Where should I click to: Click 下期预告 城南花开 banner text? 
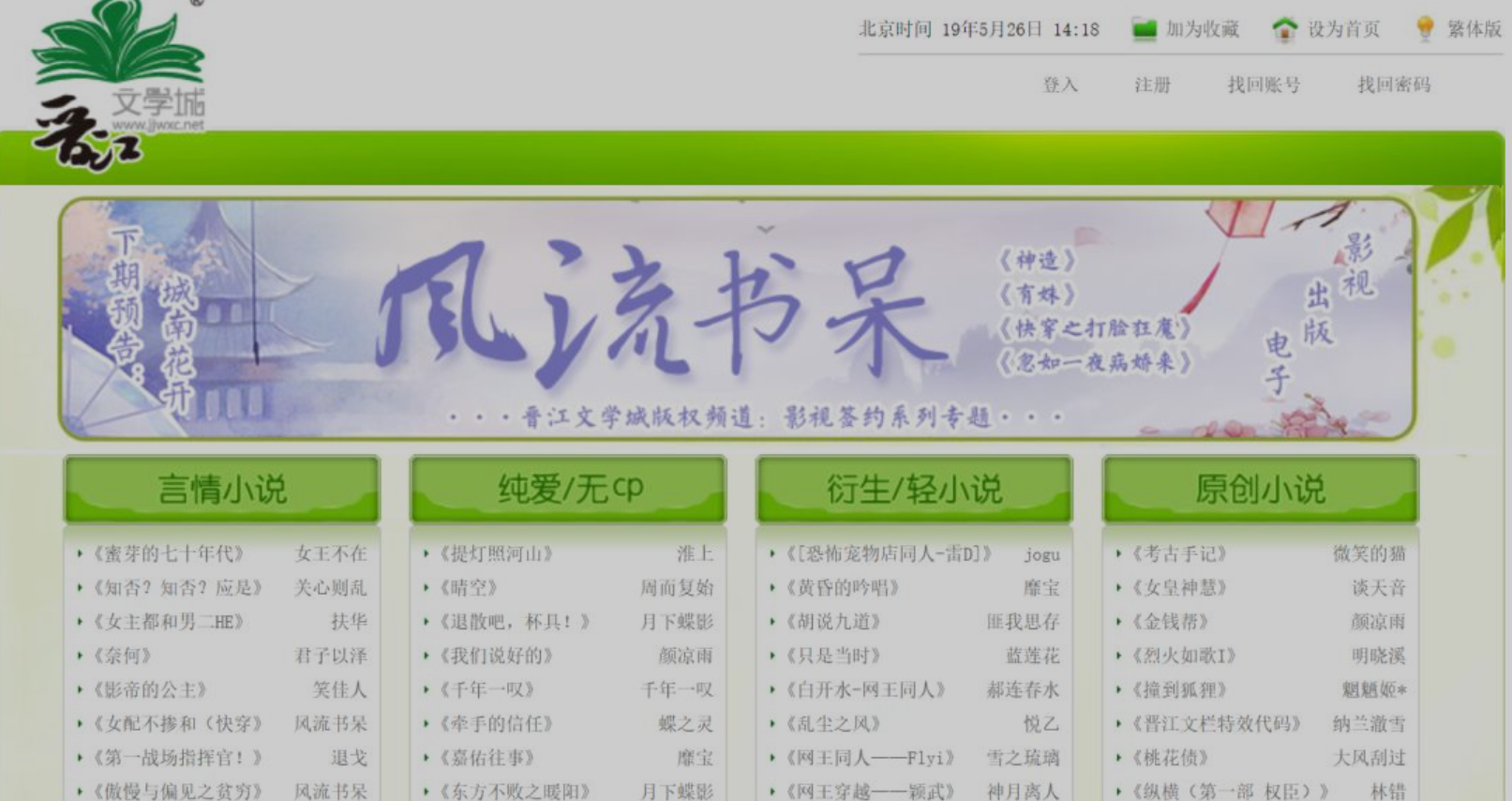[x=150, y=319]
